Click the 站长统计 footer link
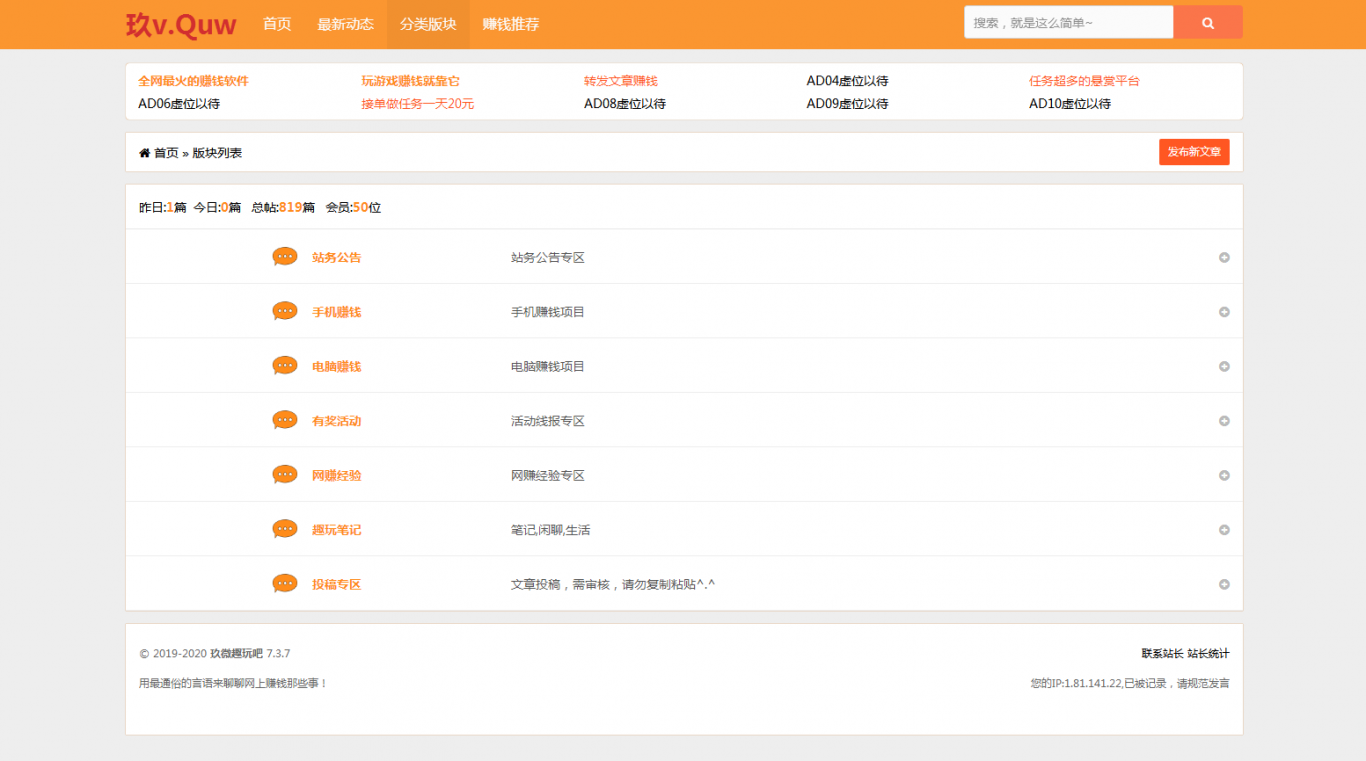The image size is (1366, 761). [1208, 654]
